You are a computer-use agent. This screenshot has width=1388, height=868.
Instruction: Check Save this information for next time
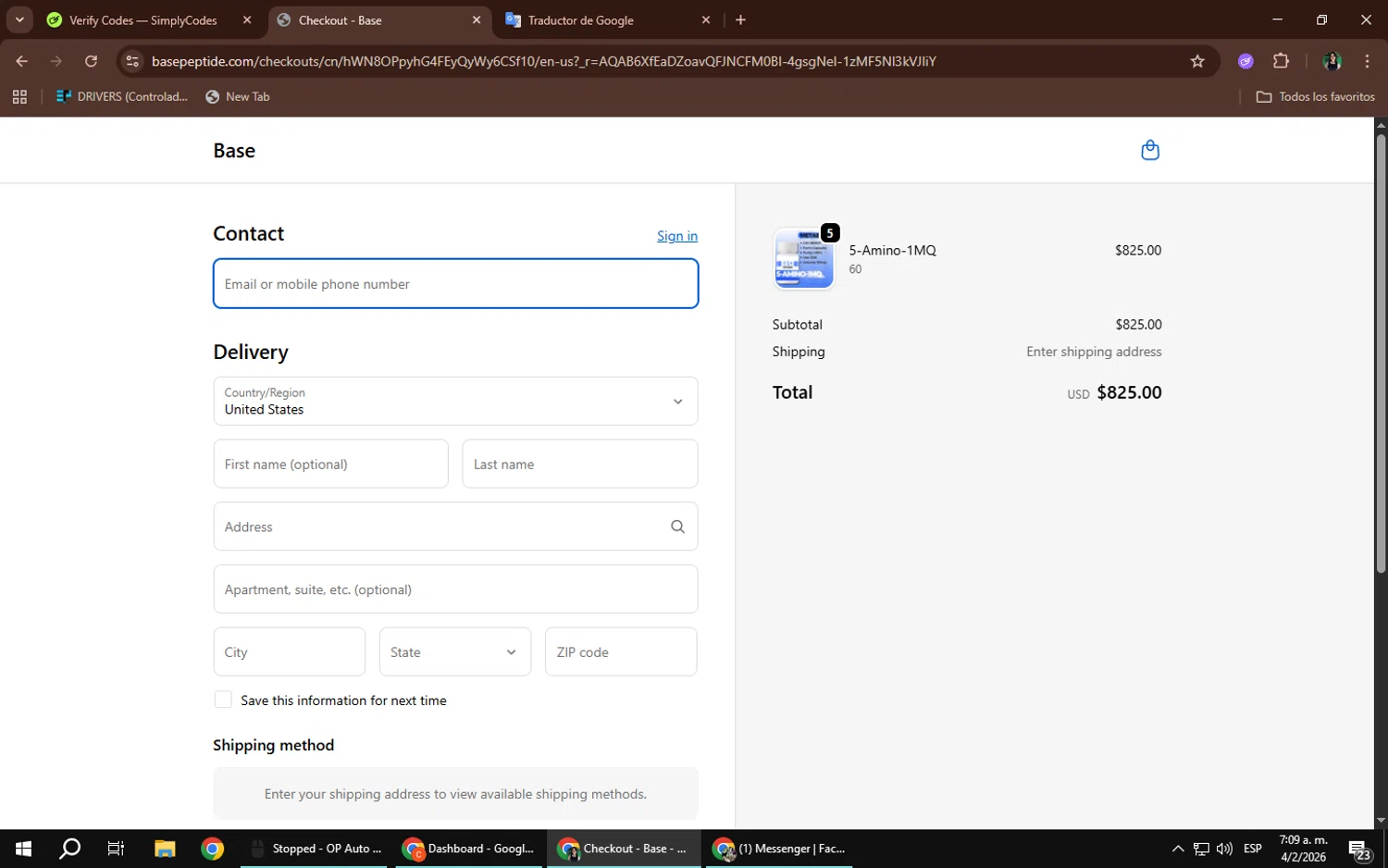(x=223, y=700)
